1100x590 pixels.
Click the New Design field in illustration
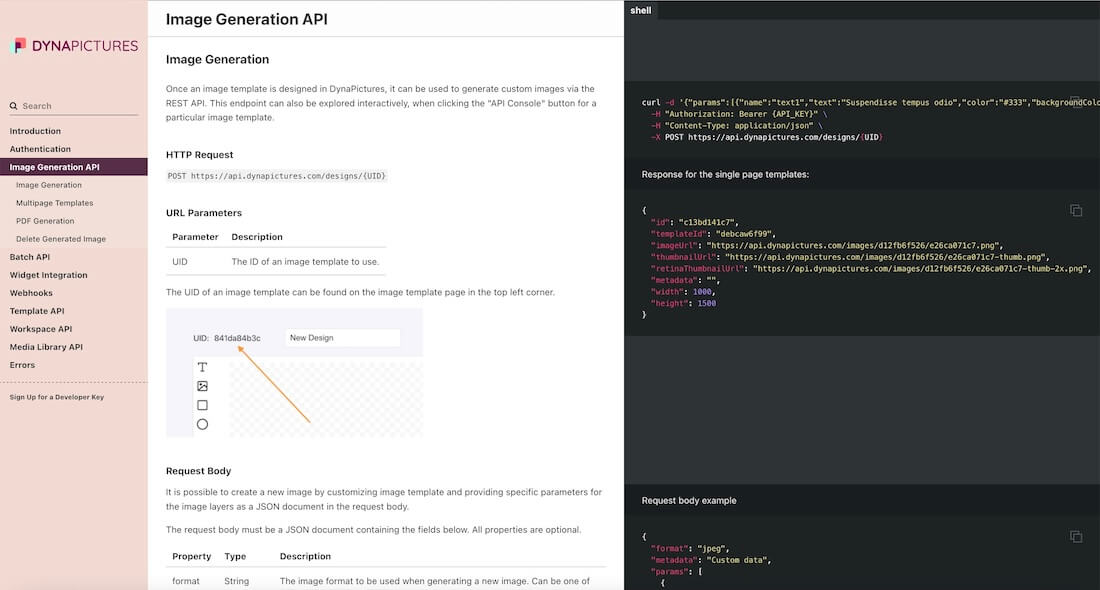(x=342, y=337)
